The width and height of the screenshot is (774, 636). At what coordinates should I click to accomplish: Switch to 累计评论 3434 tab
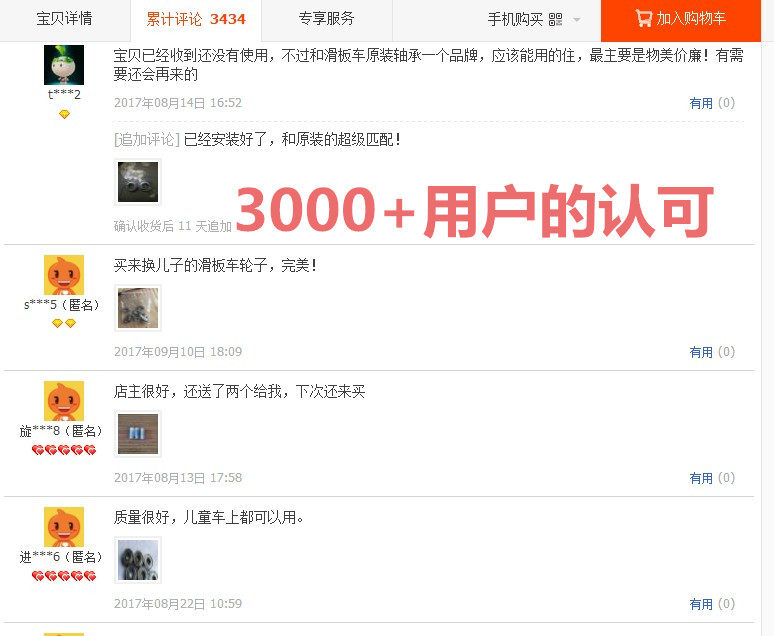click(x=196, y=19)
